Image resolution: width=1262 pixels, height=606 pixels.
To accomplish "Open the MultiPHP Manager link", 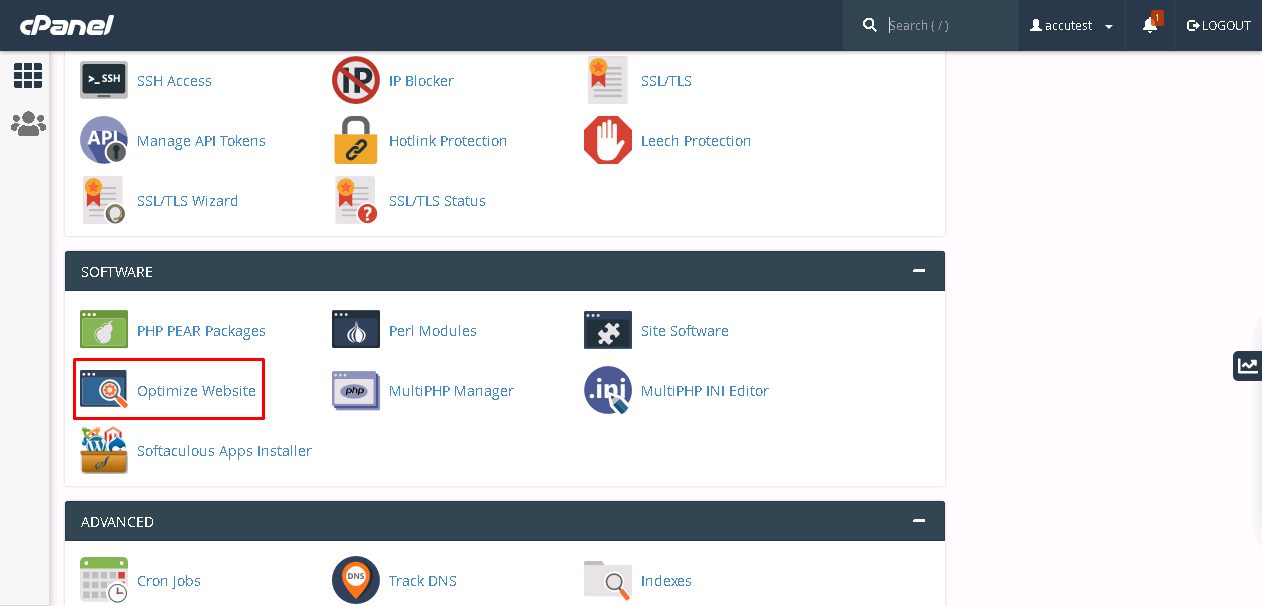I will [451, 391].
